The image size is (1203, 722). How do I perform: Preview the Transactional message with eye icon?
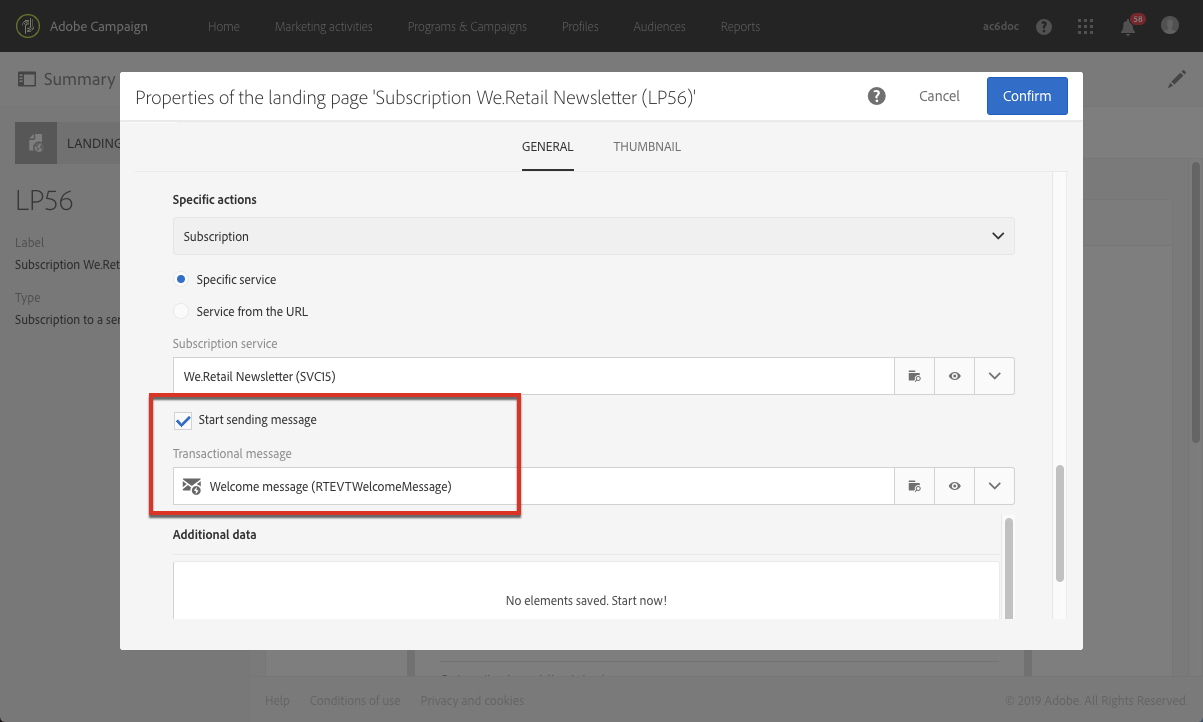[955, 486]
